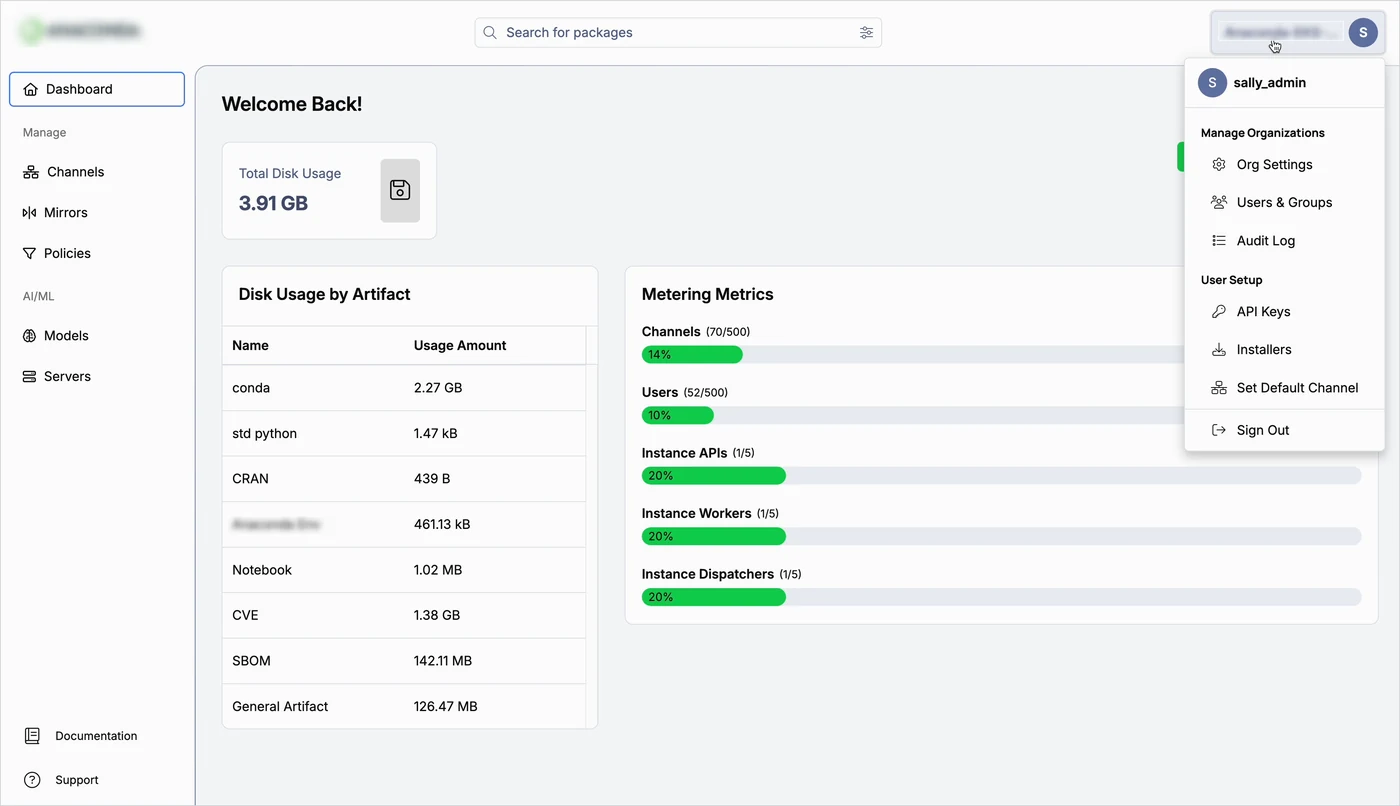Click the API Keys key icon
The height and width of the screenshot is (806, 1400).
tap(1218, 311)
